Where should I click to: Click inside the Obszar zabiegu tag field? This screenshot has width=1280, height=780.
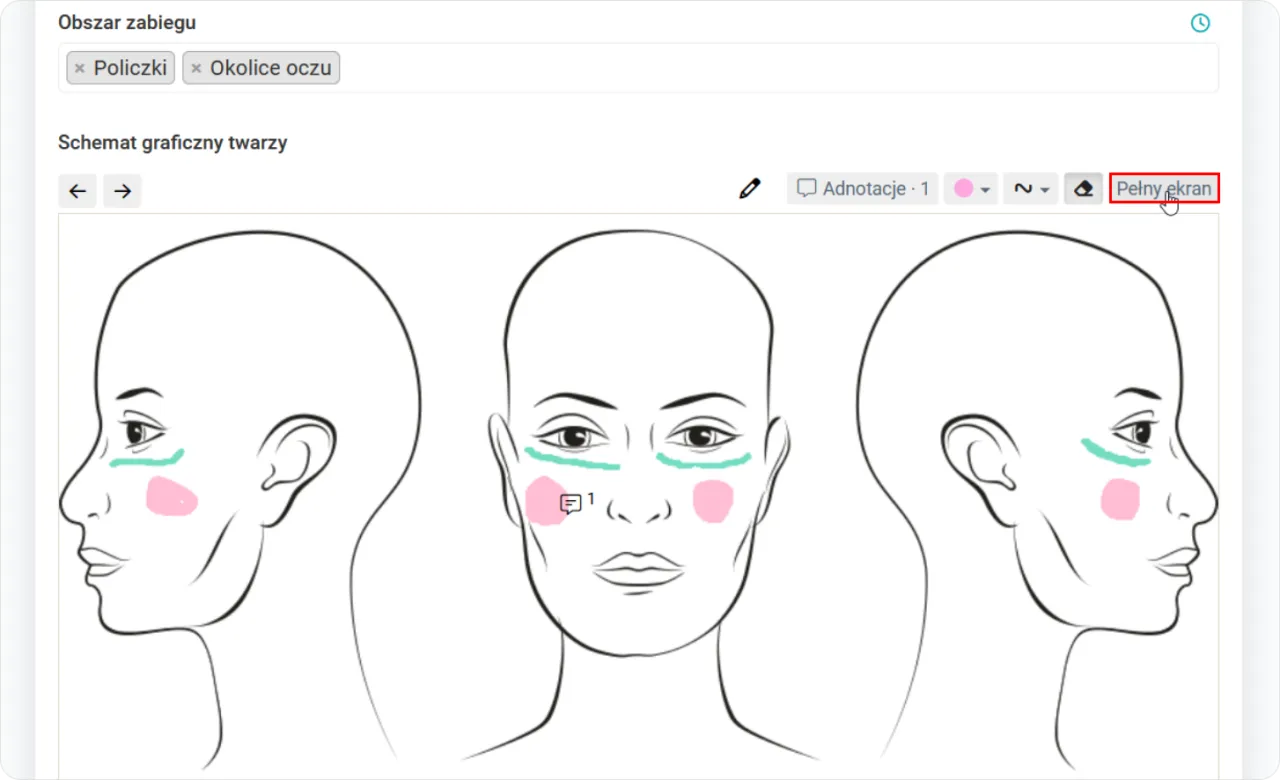[638, 68]
